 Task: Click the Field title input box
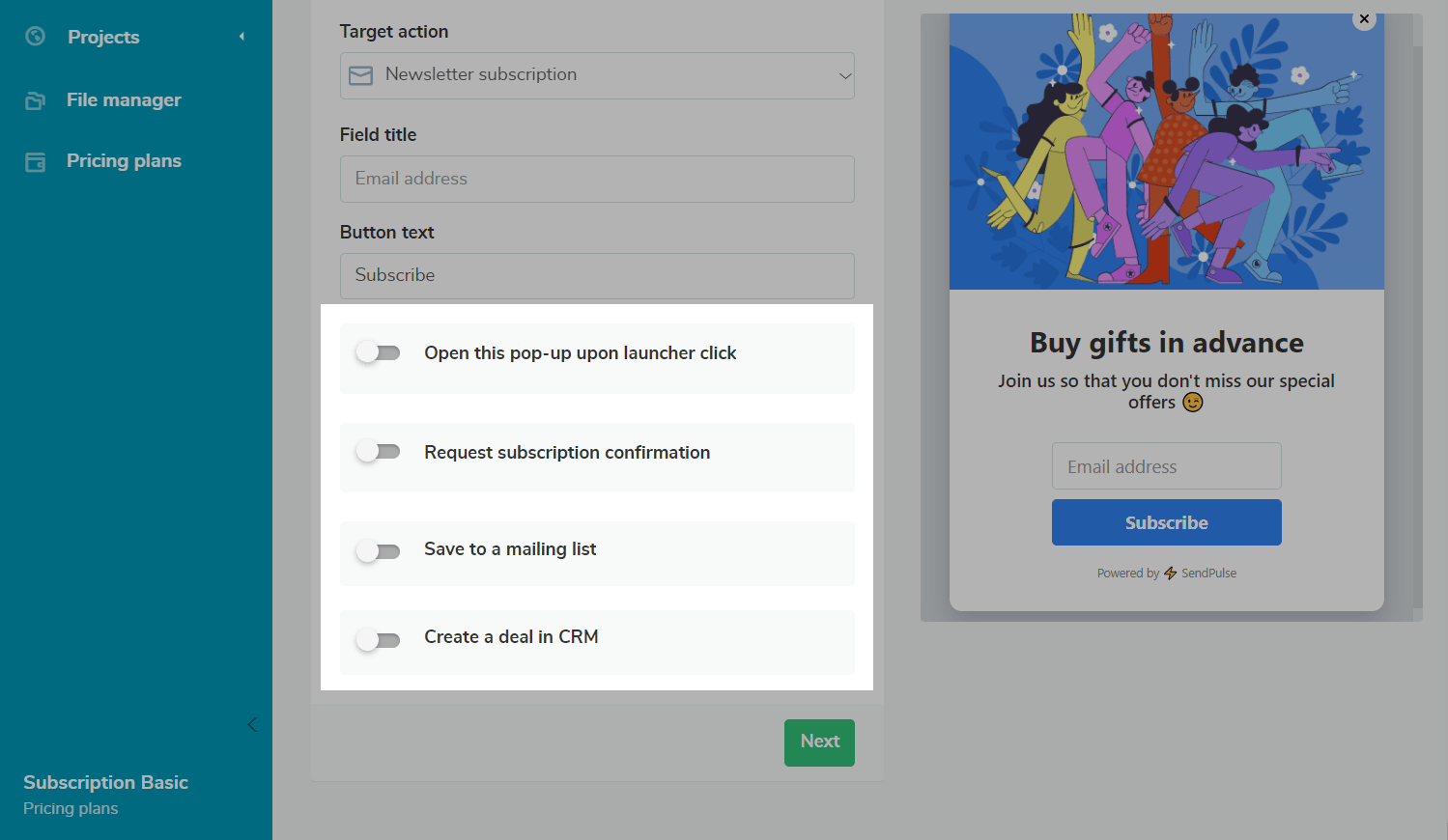[596, 179]
